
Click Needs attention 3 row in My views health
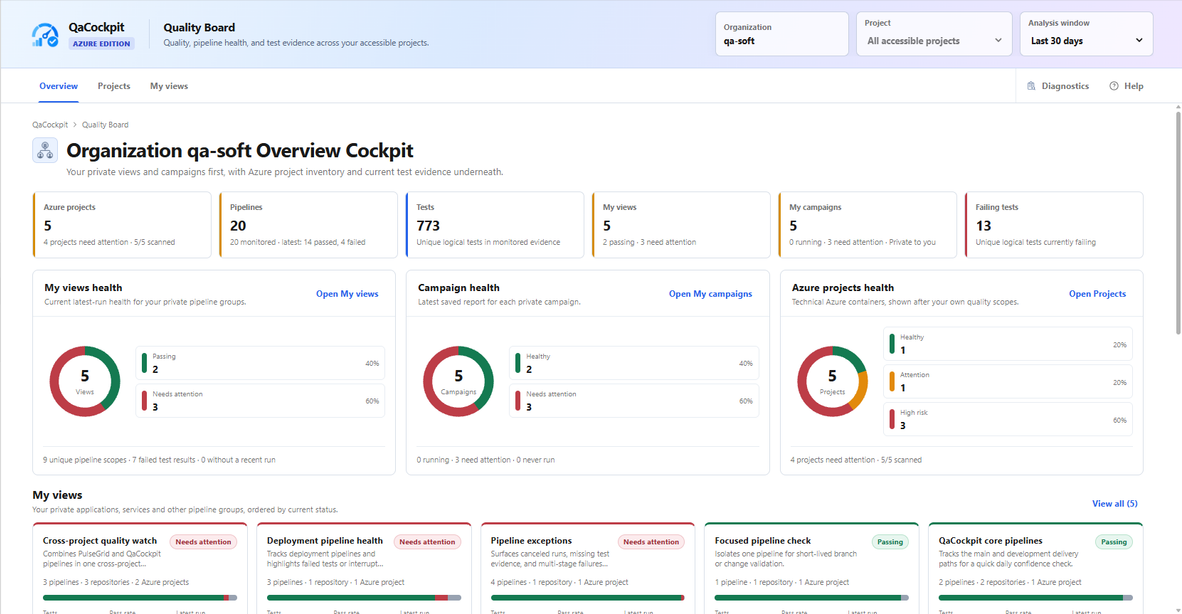260,401
